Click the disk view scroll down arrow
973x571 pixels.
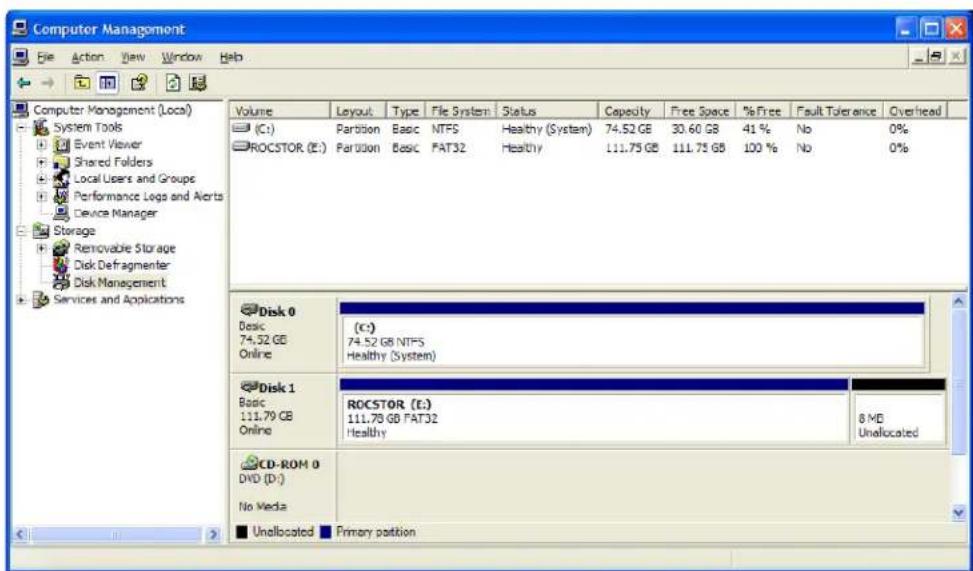tap(959, 513)
